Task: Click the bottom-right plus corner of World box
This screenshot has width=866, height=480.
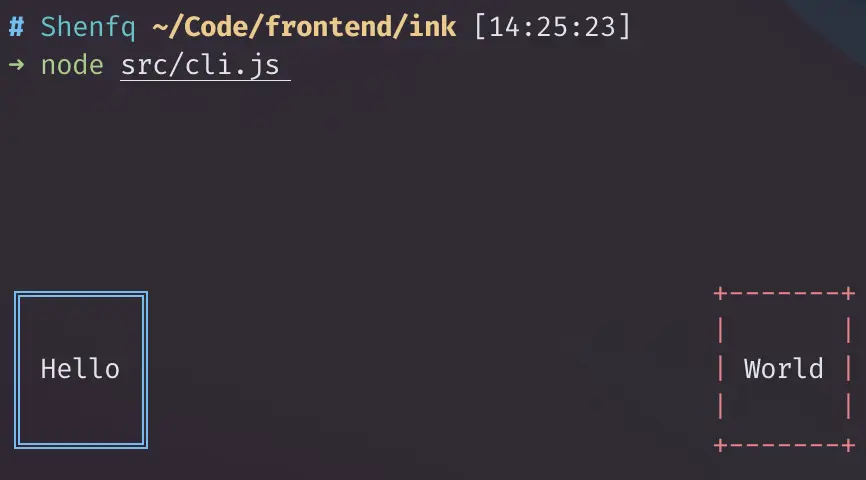Action: pyautogui.click(x=849, y=445)
